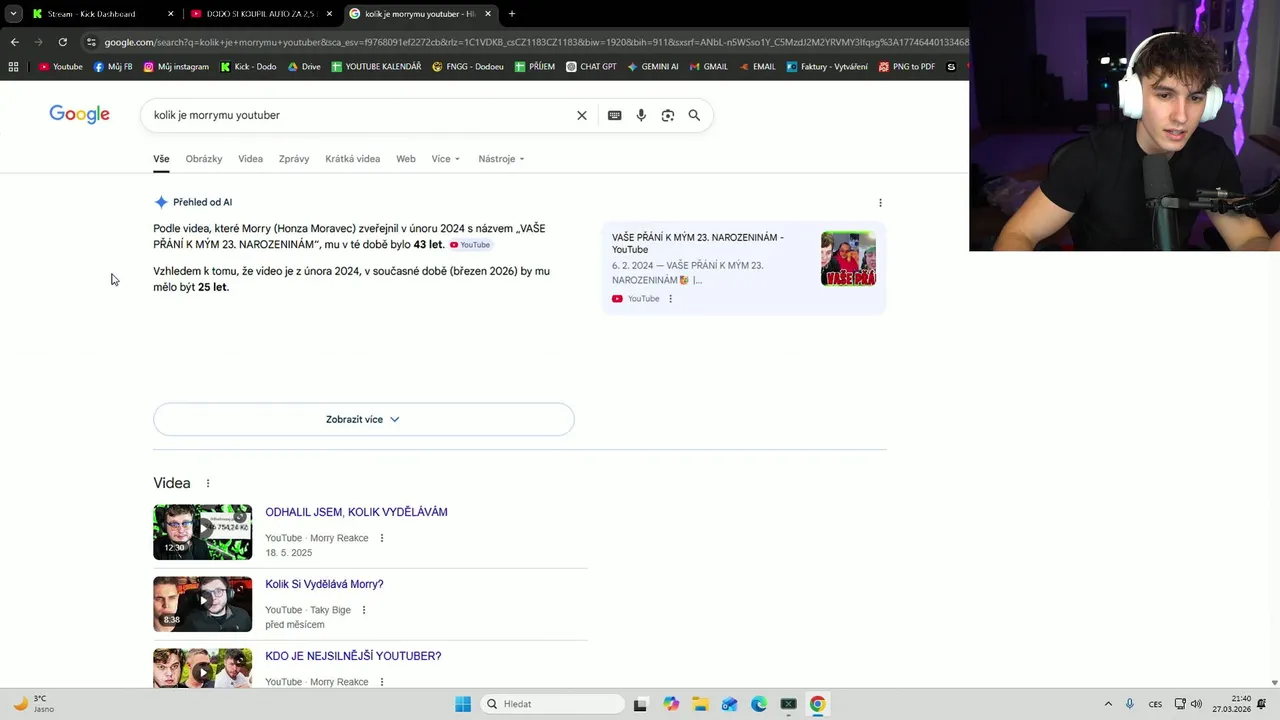Close the Kick Dashboard browser tab
Image resolution: width=1280 pixels, height=720 pixels.
[x=170, y=14]
